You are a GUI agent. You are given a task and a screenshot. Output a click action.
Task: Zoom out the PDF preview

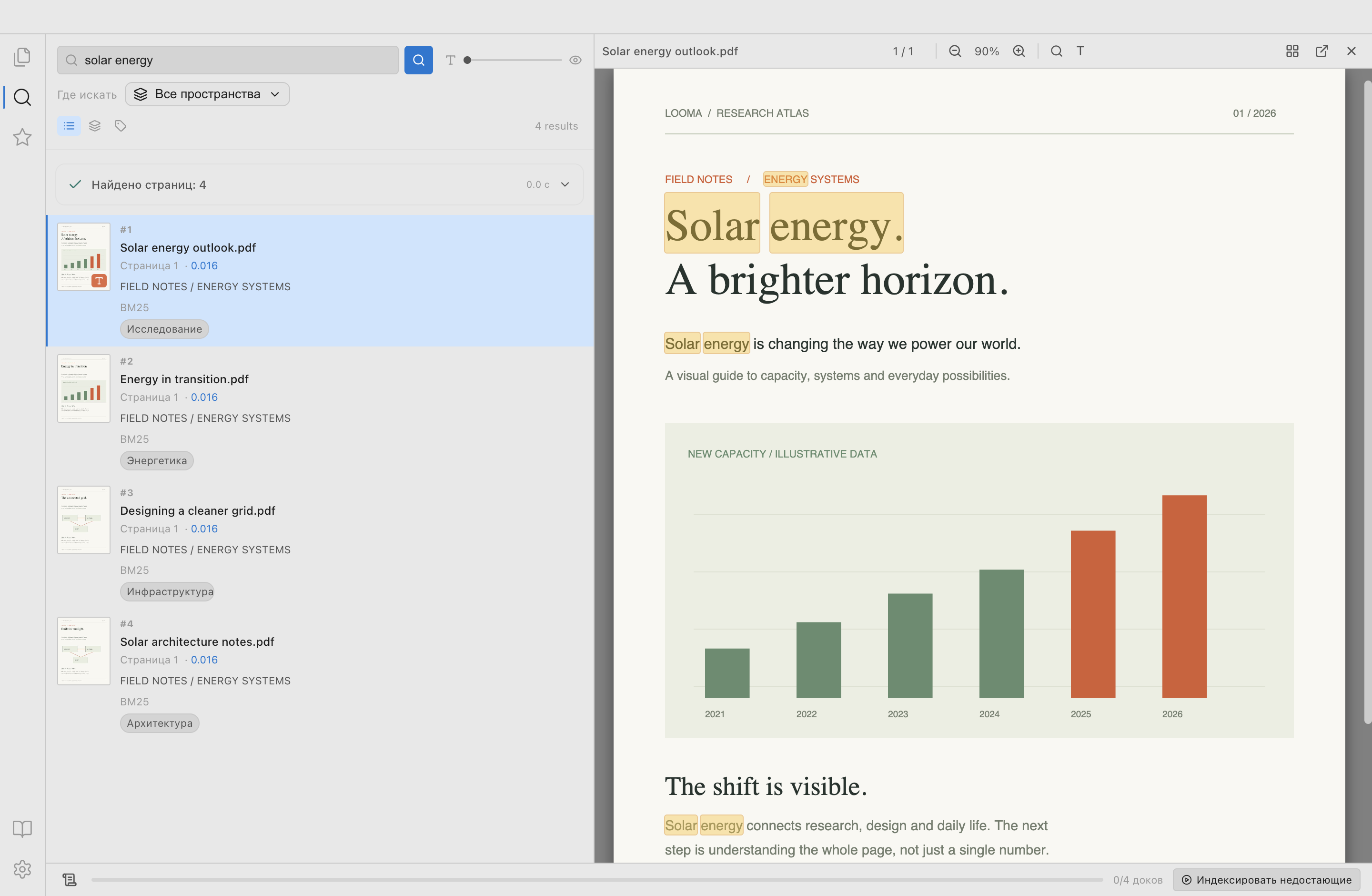(955, 51)
